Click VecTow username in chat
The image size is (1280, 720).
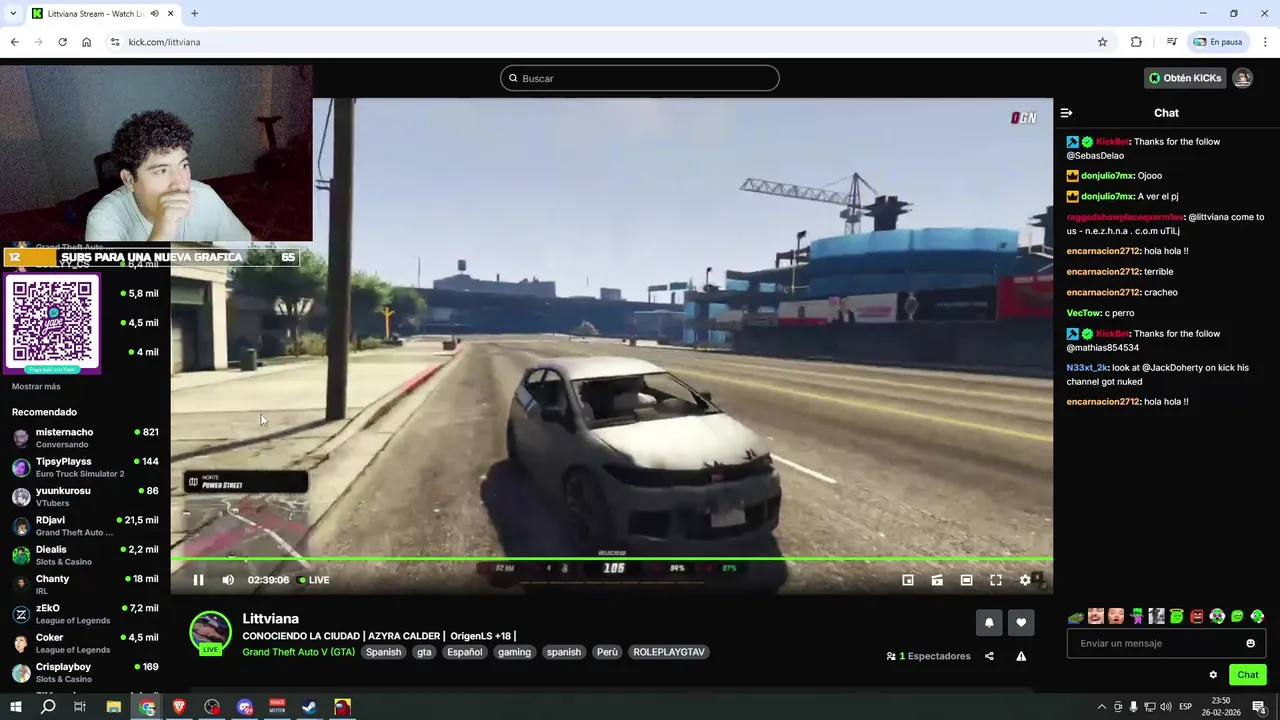(1084, 313)
